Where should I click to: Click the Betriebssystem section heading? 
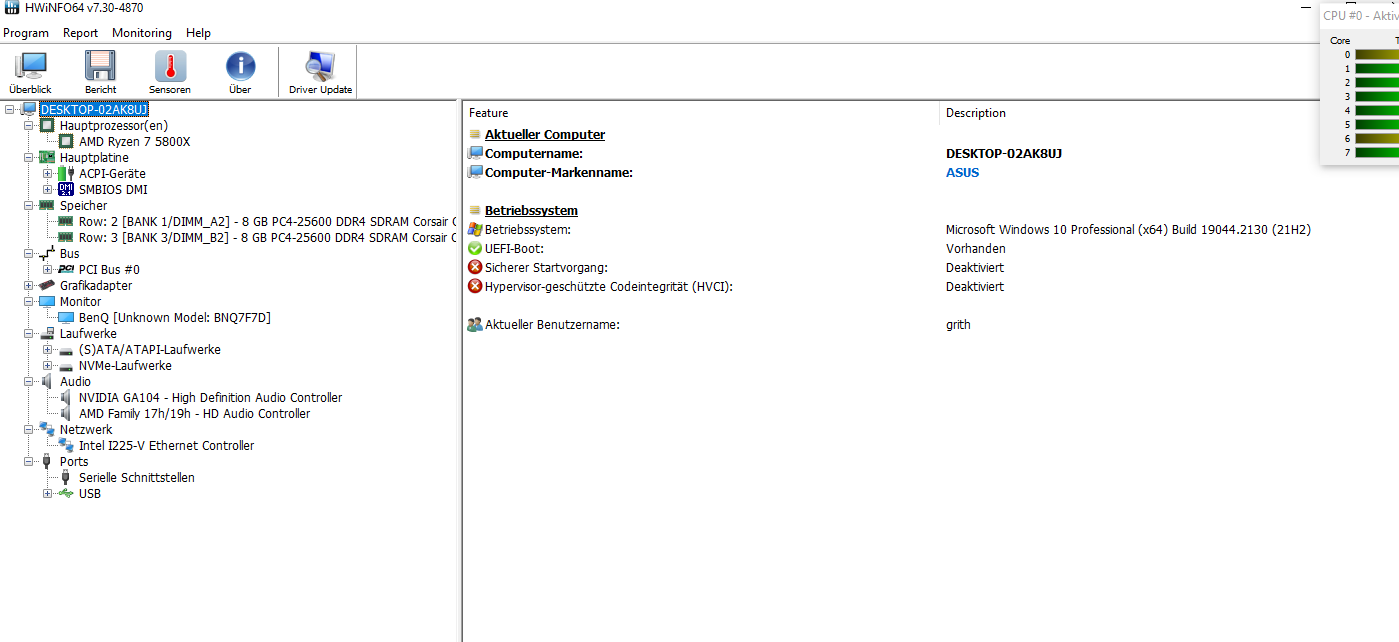pos(531,210)
